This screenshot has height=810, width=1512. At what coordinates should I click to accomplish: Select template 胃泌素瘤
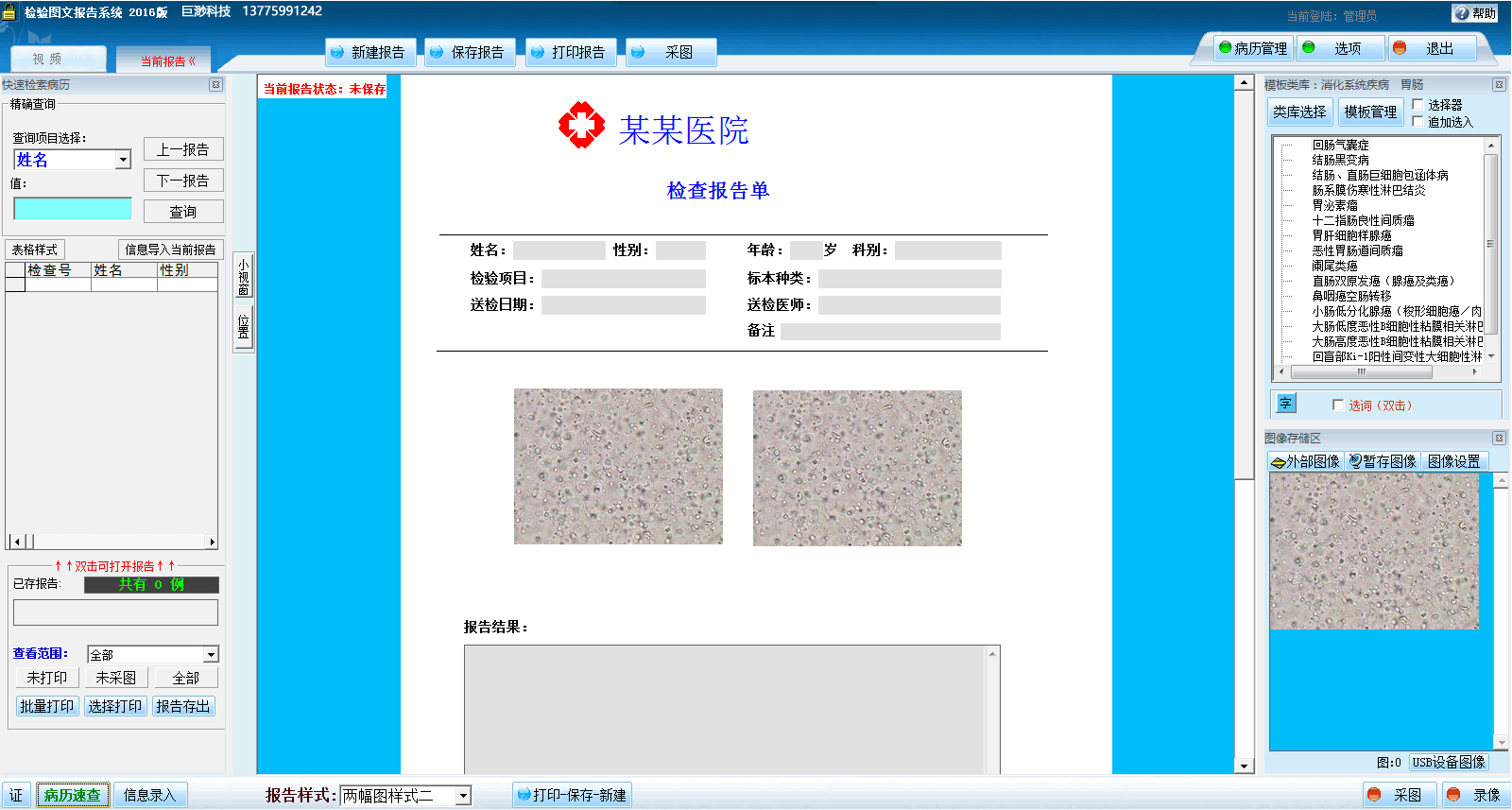point(1334,205)
